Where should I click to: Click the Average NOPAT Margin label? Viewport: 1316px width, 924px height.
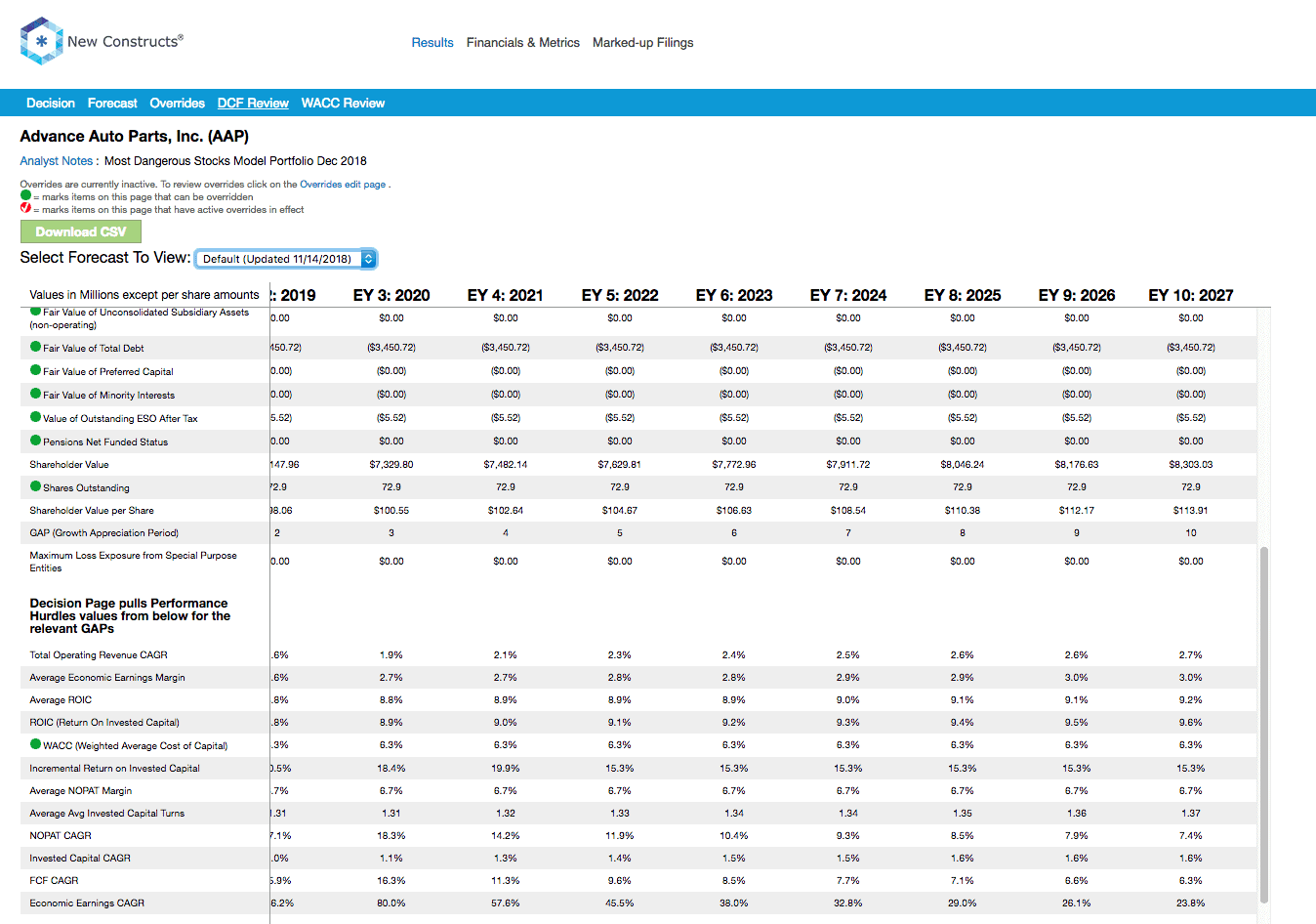(x=81, y=790)
